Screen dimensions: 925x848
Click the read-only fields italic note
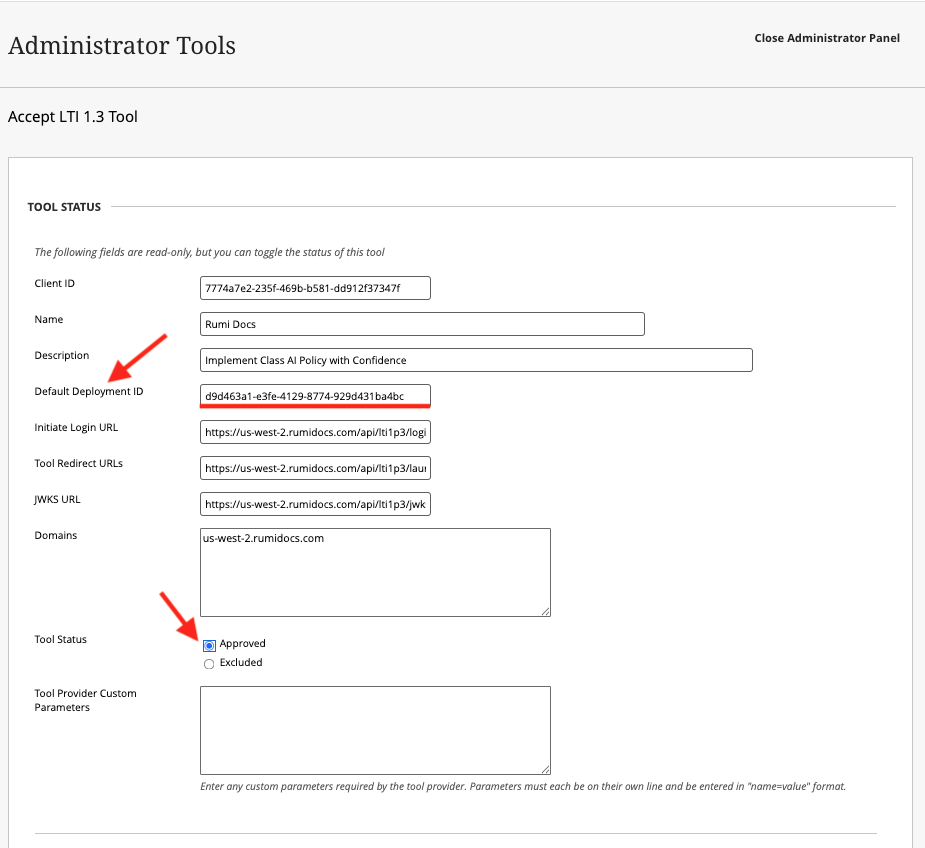tap(209, 252)
